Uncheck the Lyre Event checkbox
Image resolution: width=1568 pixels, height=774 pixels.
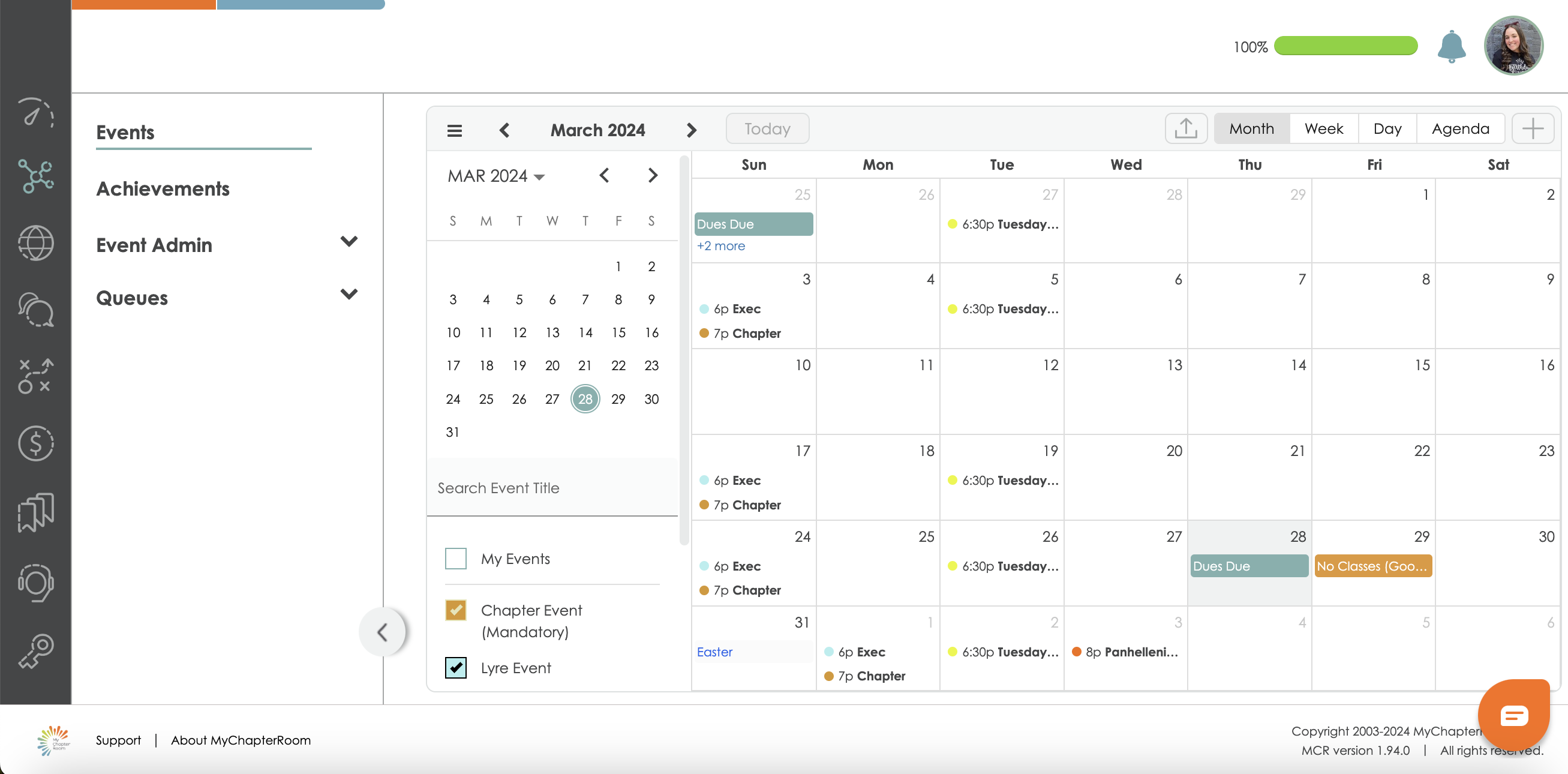[455, 667]
